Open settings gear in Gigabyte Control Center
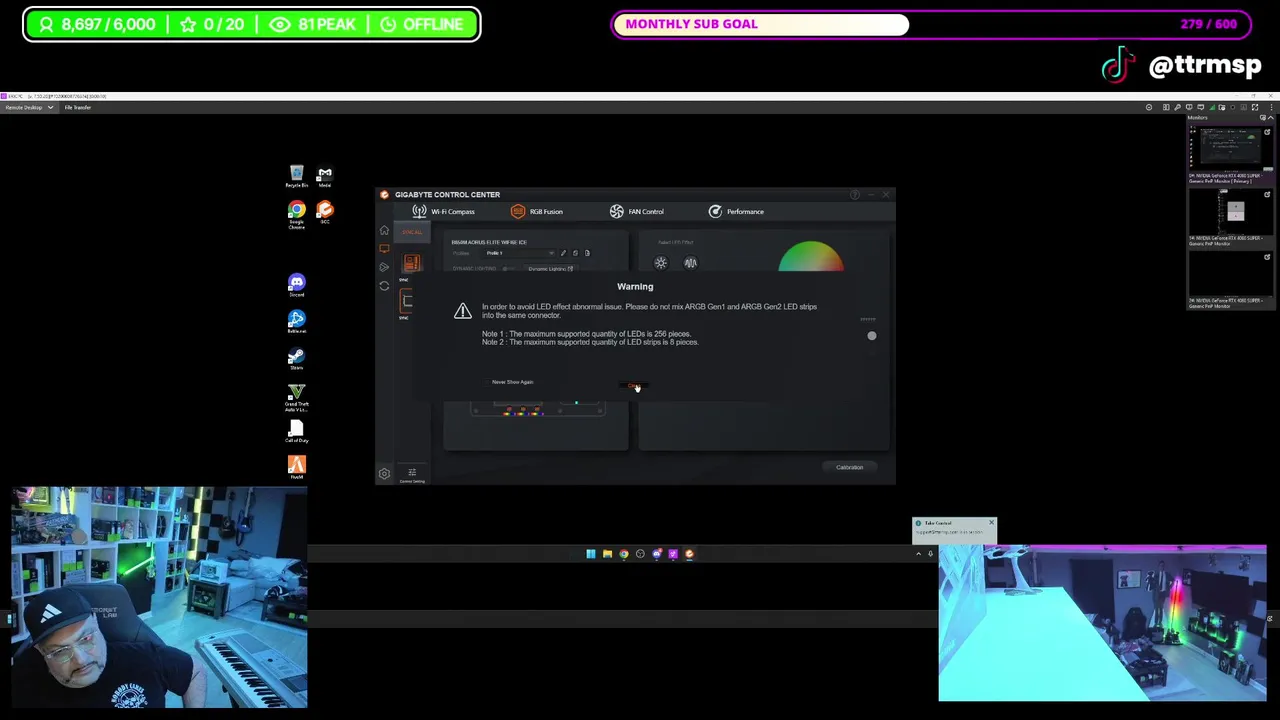Viewport: 1280px width, 720px height. point(384,474)
